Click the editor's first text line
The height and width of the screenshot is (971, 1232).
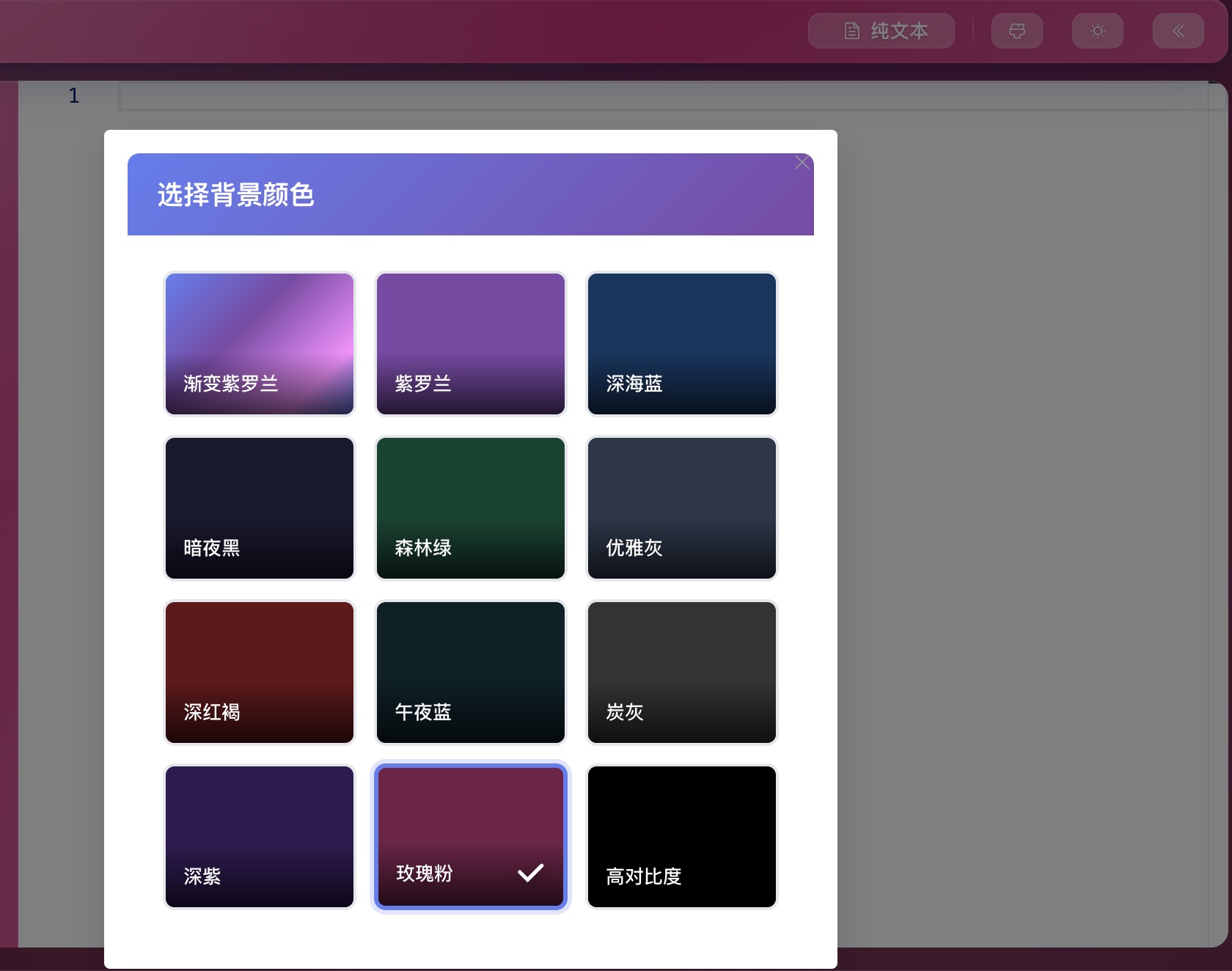660,96
